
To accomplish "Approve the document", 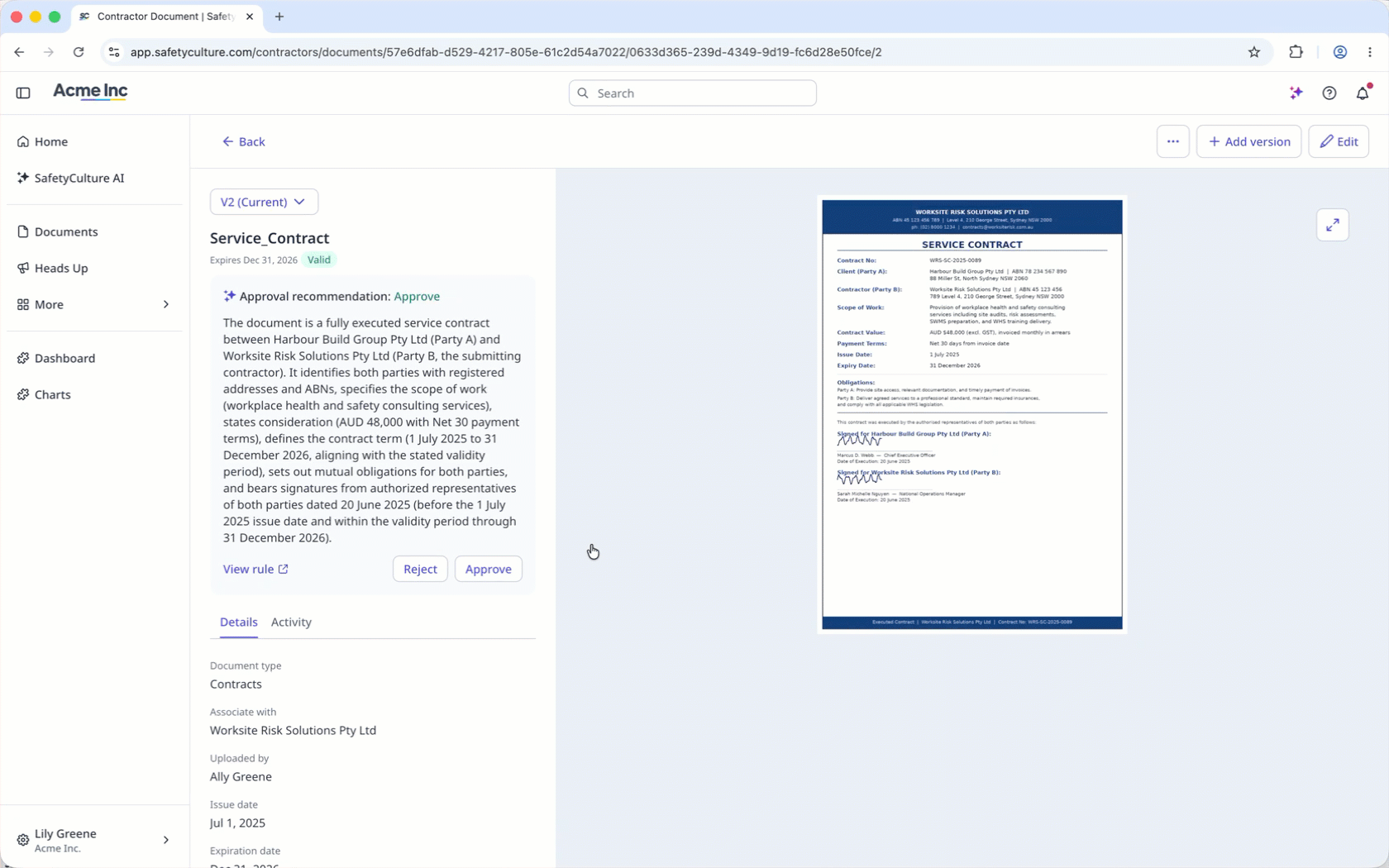I will click(488, 569).
